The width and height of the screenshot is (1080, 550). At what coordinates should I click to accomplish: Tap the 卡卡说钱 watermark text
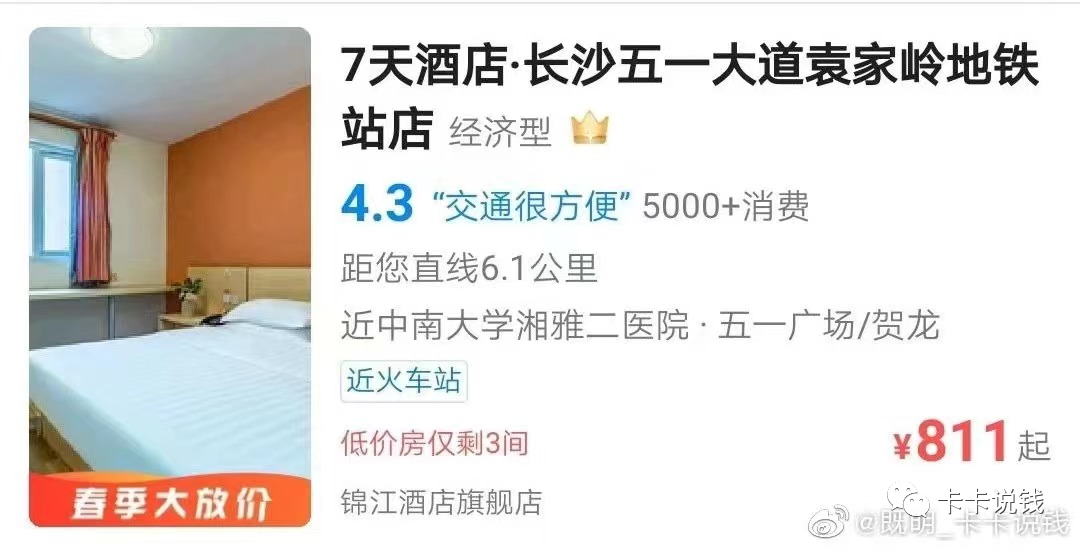click(991, 500)
